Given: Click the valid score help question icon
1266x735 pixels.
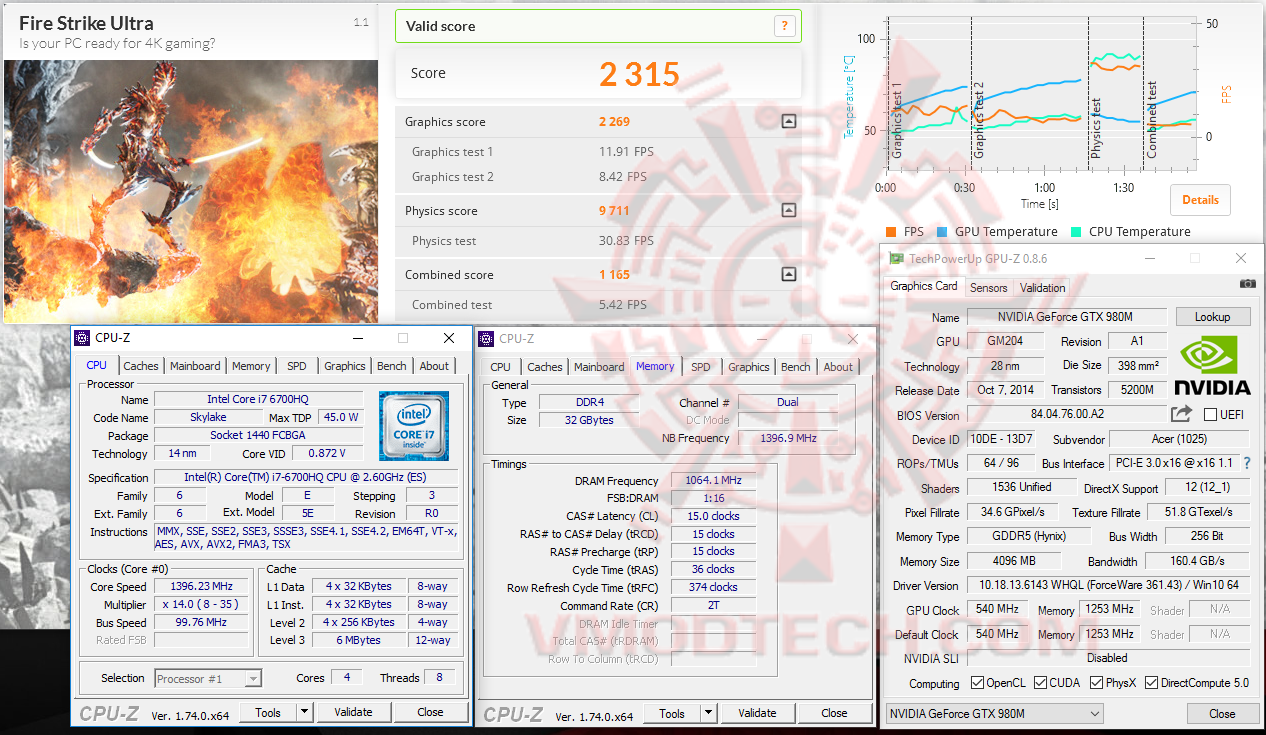Looking at the screenshot, I should pyautogui.click(x=785, y=27).
